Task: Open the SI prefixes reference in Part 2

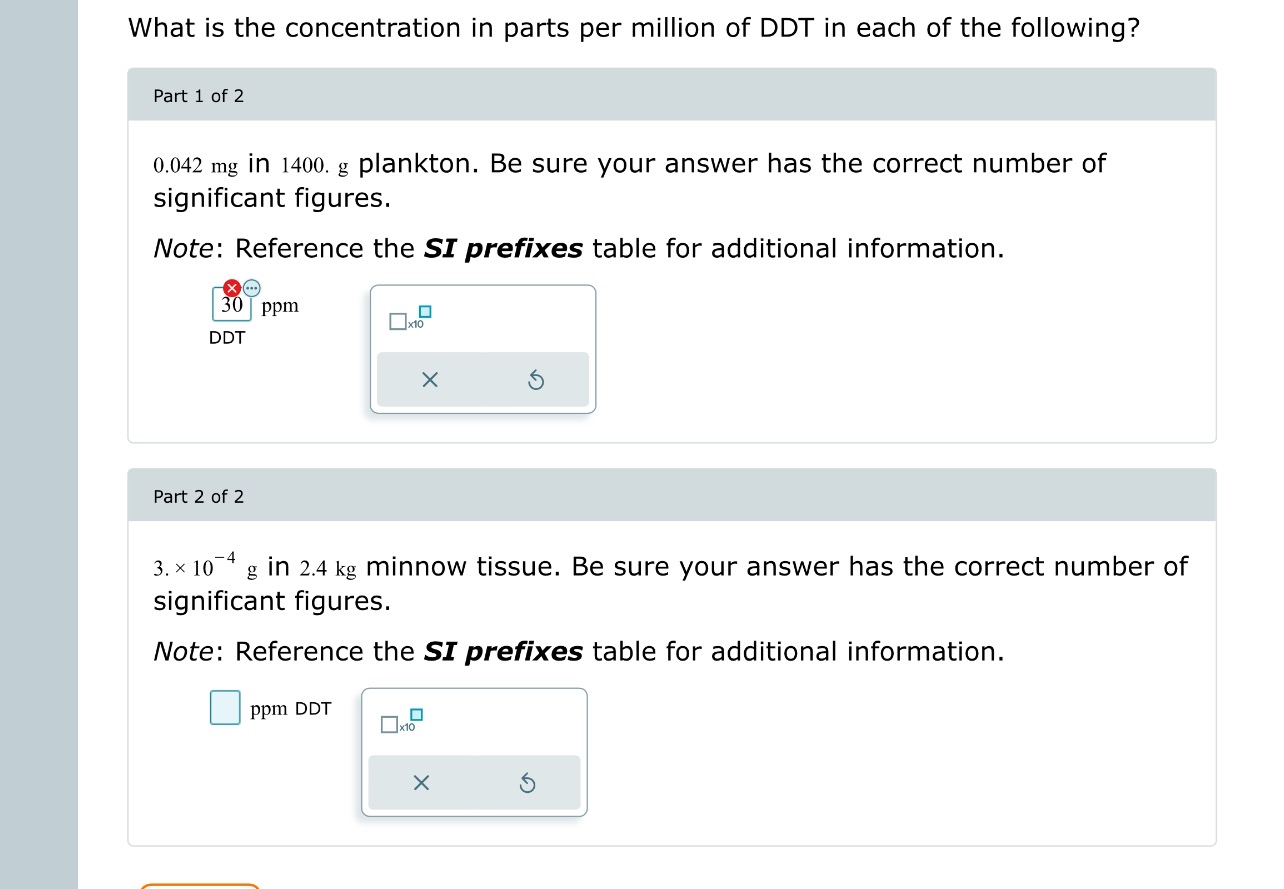Action: [x=503, y=651]
